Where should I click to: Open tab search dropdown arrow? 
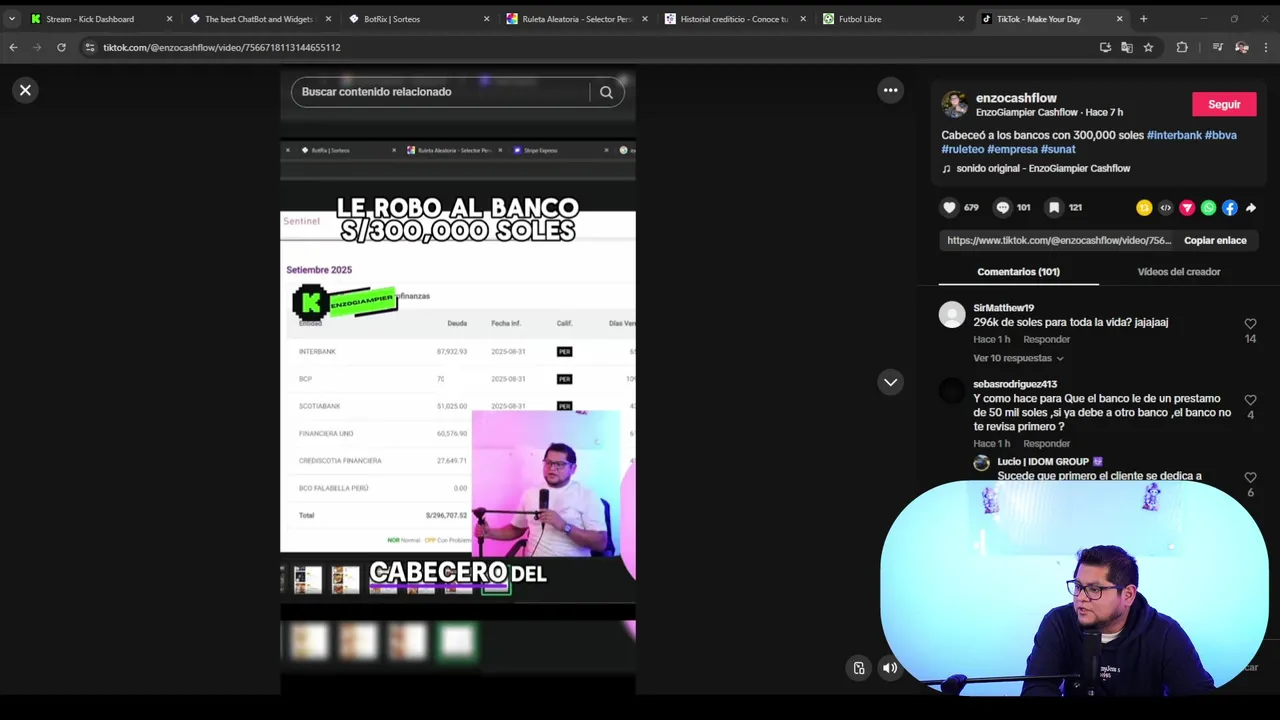[x=12, y=19]
